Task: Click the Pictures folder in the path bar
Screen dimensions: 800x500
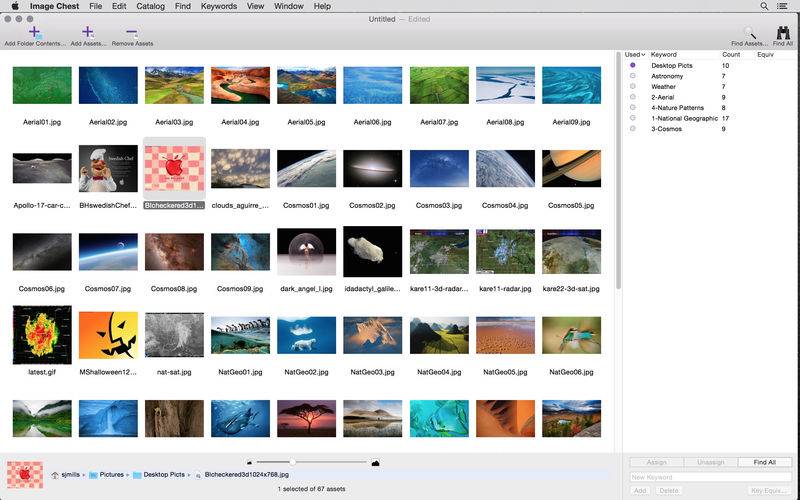Action: point(111,474)
